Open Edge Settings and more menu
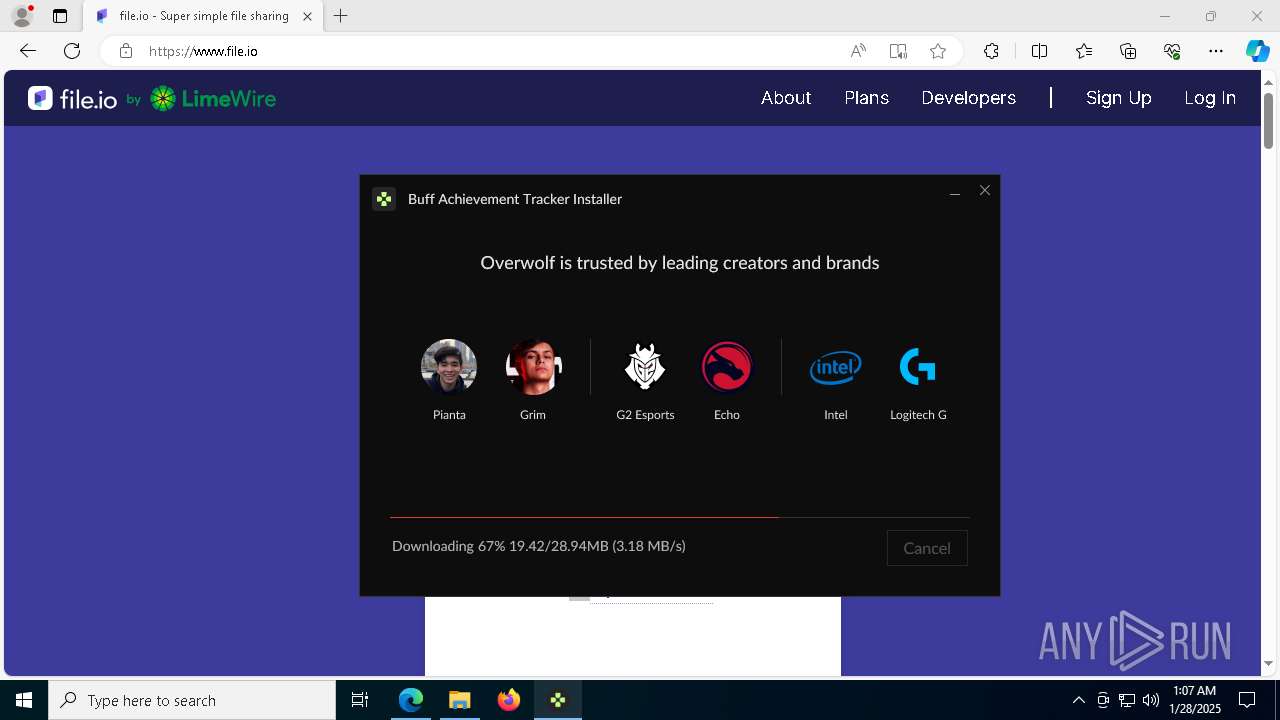This screenshot has width=1280, height=720. tap(1216, 51)
